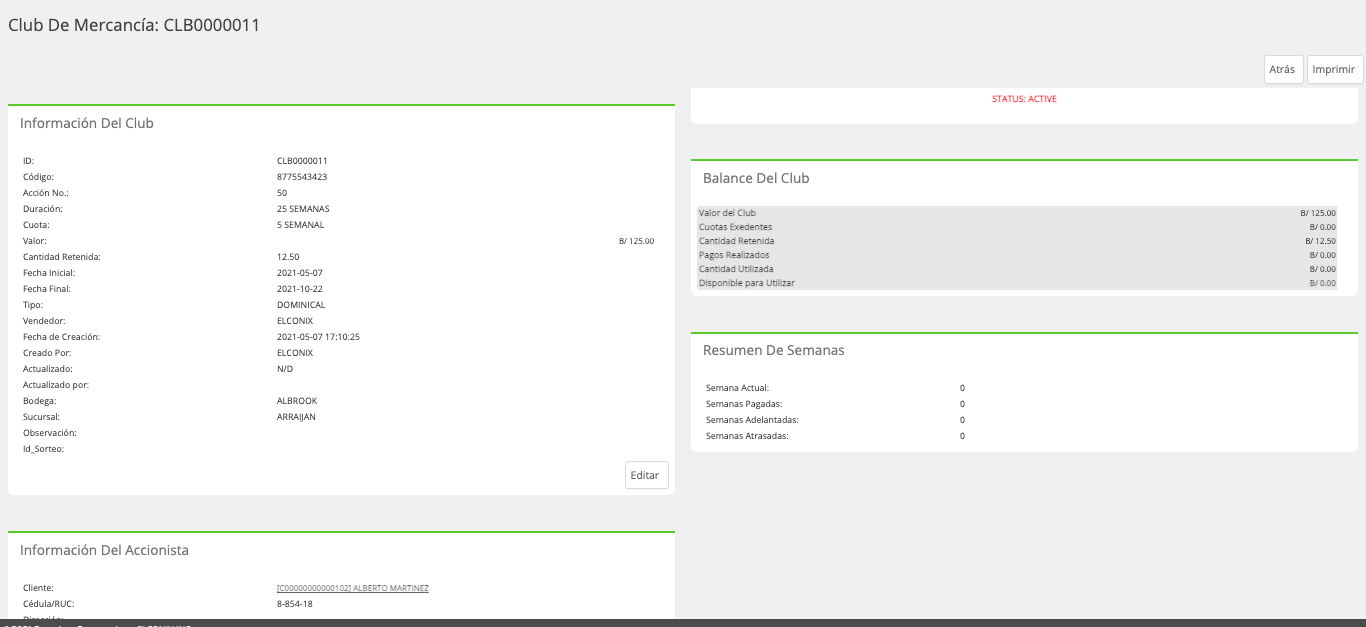Viewport: 1366px width, 627px height.
Task: Click the red STATUS: ACTIVE text
Action: tap(1024, 99)
